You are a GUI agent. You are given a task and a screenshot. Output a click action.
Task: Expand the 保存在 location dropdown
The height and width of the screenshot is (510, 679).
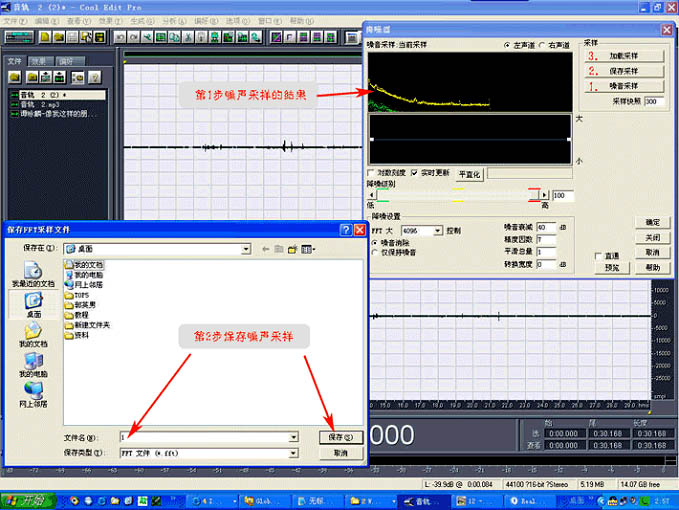click(x=246, y=249)
